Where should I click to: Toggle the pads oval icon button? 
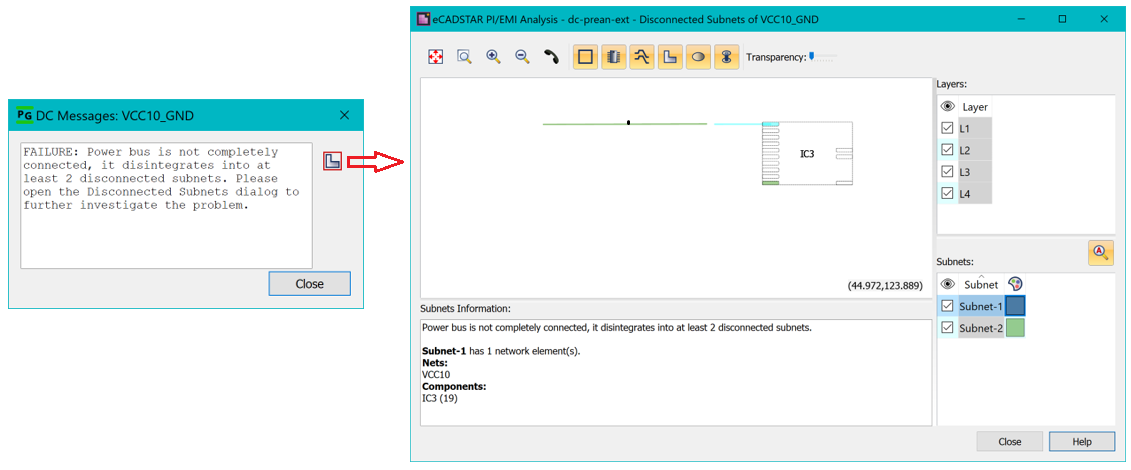click(x=697, y=57)
